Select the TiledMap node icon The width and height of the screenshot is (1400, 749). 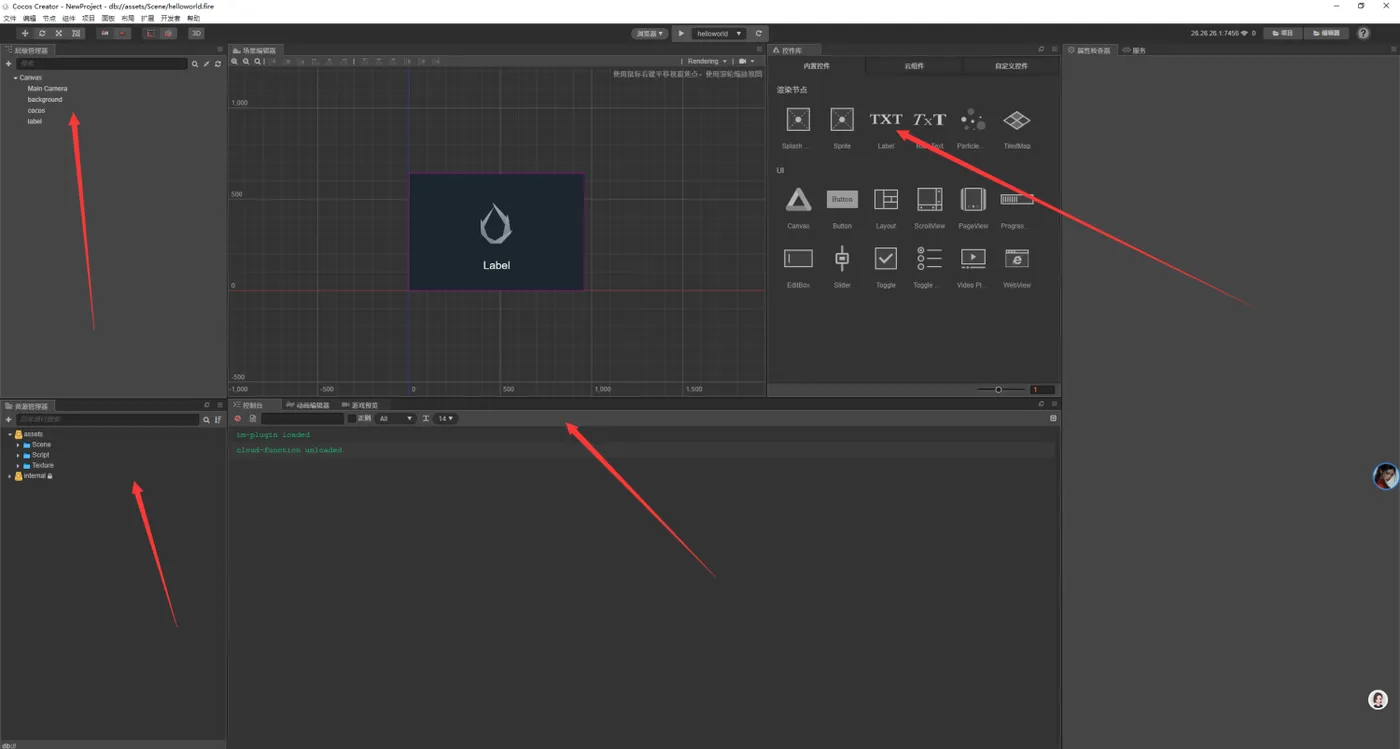(x=1017, y=120)
